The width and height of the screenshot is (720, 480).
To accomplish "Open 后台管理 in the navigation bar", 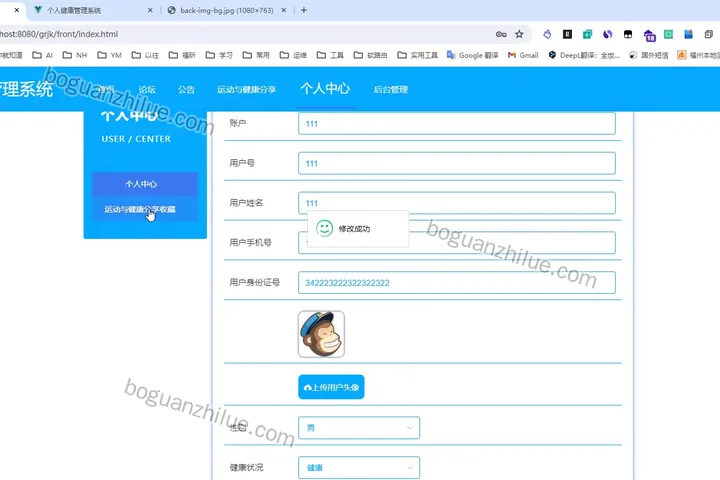I will pyautogui.click(x=391, y=90).
